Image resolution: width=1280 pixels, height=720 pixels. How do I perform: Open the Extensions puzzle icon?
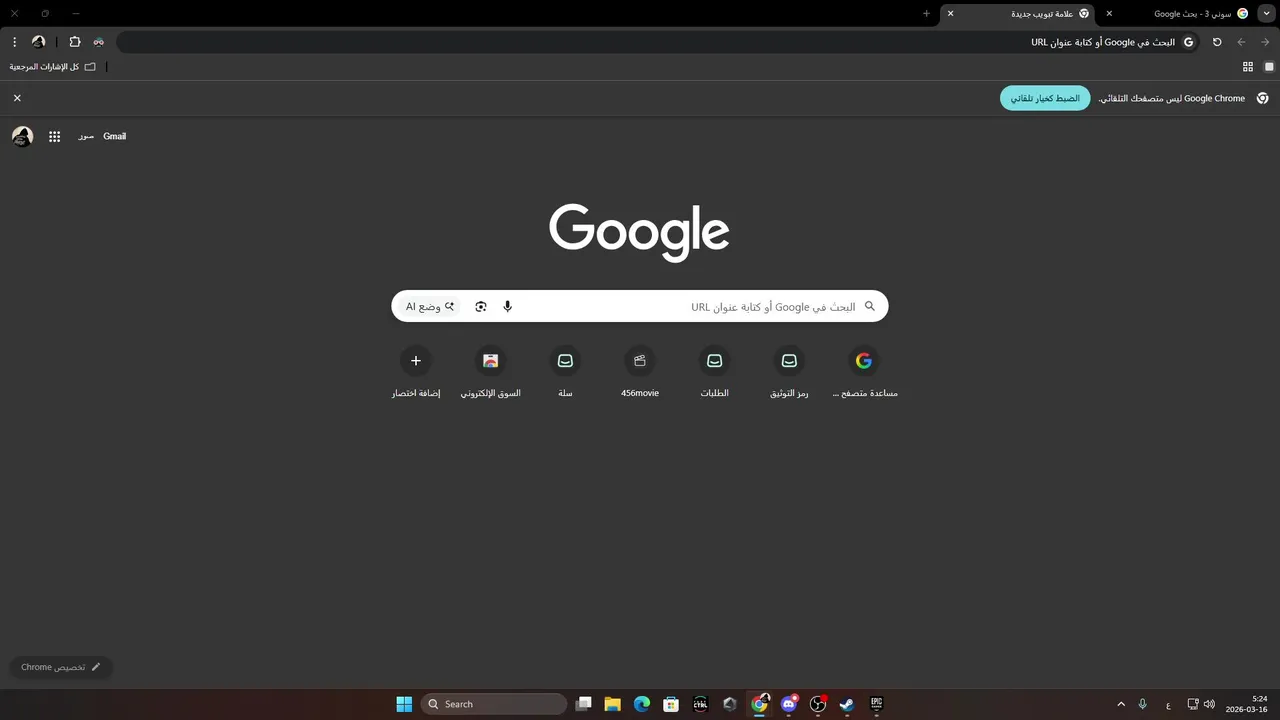75,42
